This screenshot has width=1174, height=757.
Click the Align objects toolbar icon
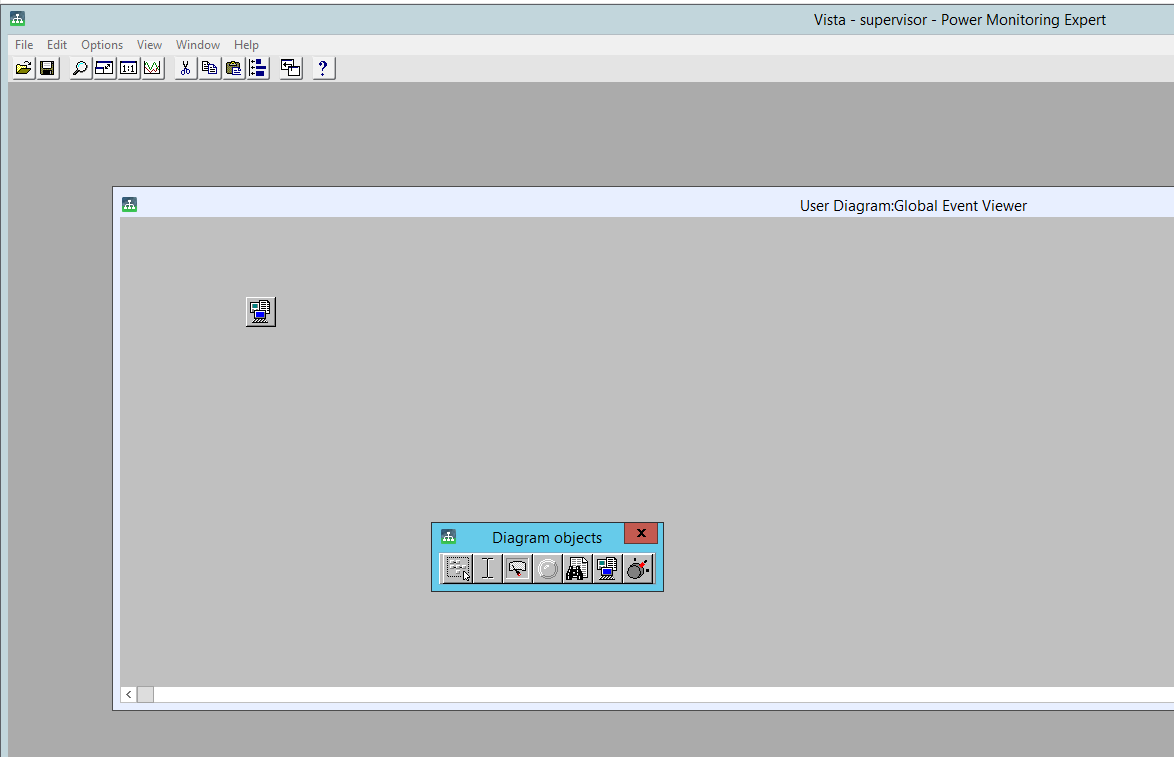[x=258, y=69]
